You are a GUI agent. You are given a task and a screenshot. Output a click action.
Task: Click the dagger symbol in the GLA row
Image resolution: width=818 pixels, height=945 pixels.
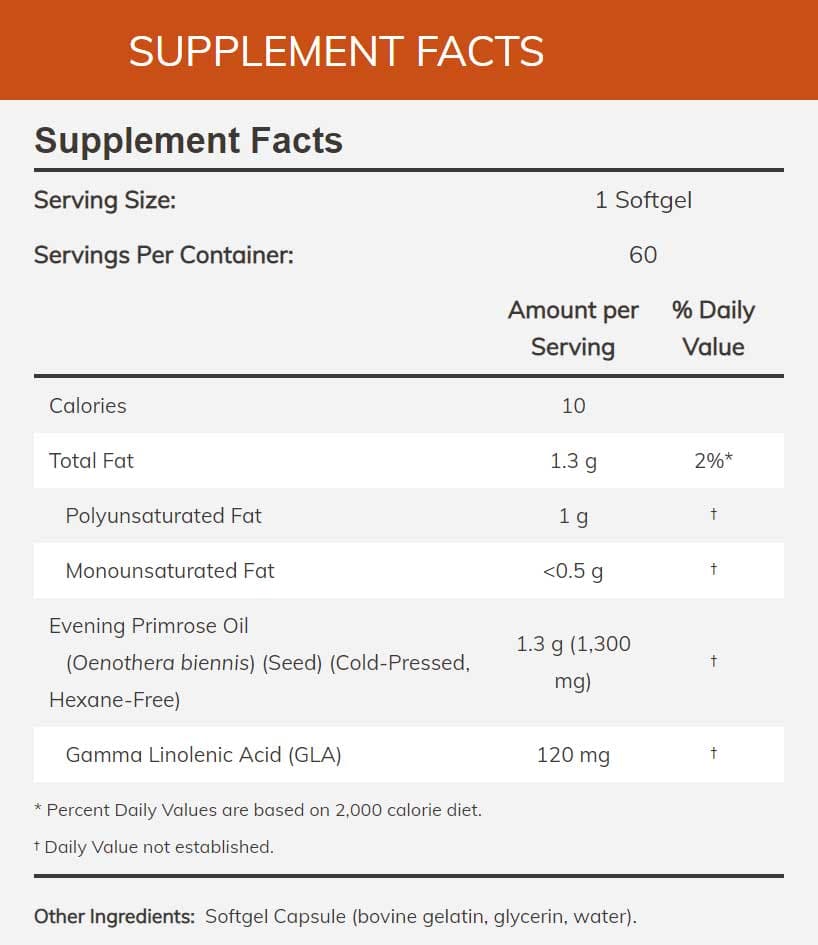tap(713, 753)
